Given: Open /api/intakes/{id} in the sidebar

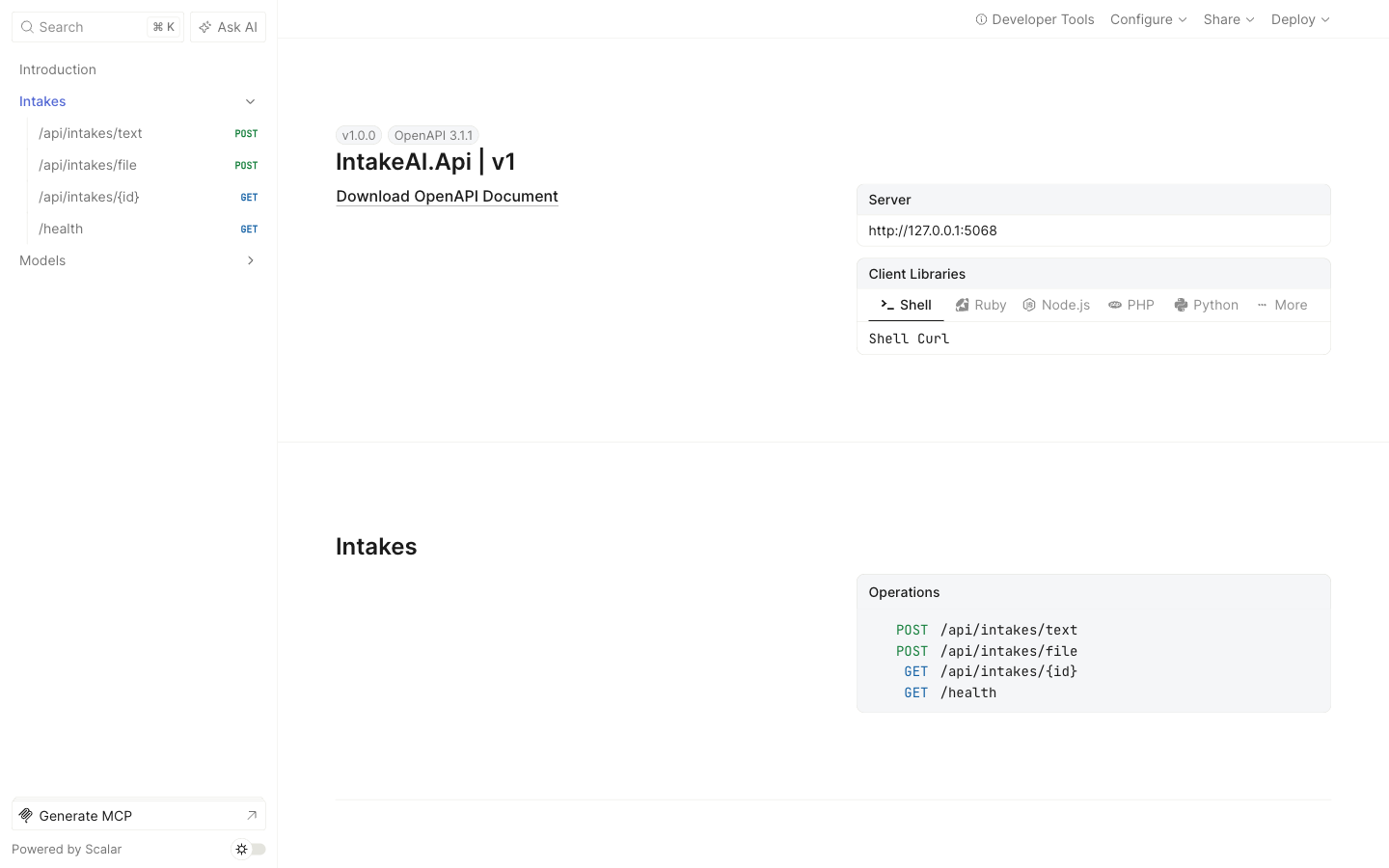Looking at the screenshot, I should pos(148,197).
